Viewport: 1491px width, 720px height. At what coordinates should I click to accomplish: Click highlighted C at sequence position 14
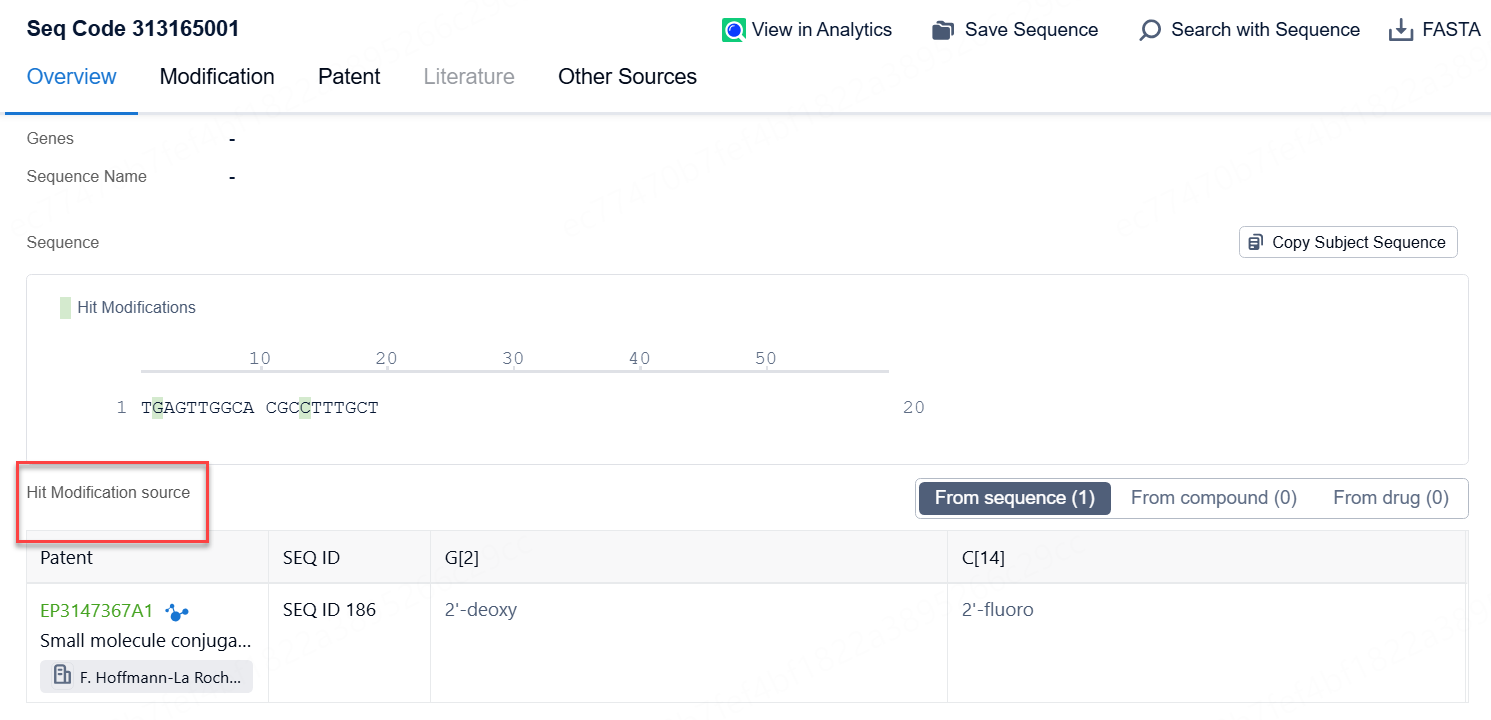point(305,408)
